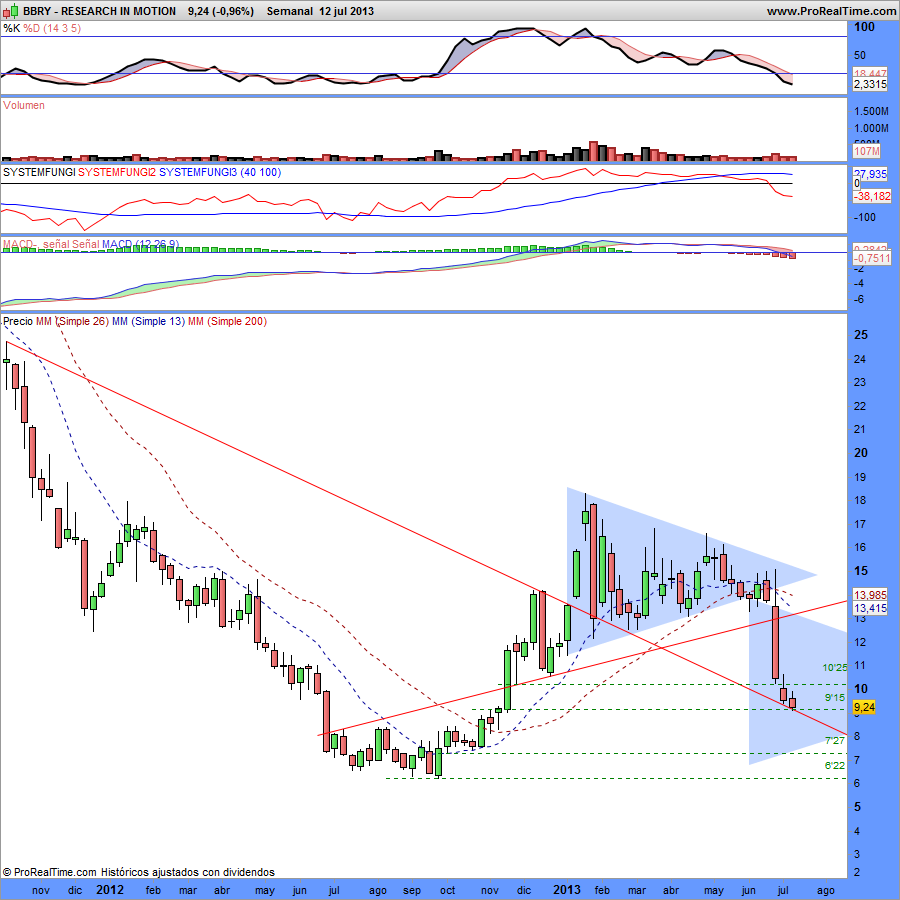900x900 pixels.
Task: Click the 7'27 support level label
Action: [x=835, y=740]
